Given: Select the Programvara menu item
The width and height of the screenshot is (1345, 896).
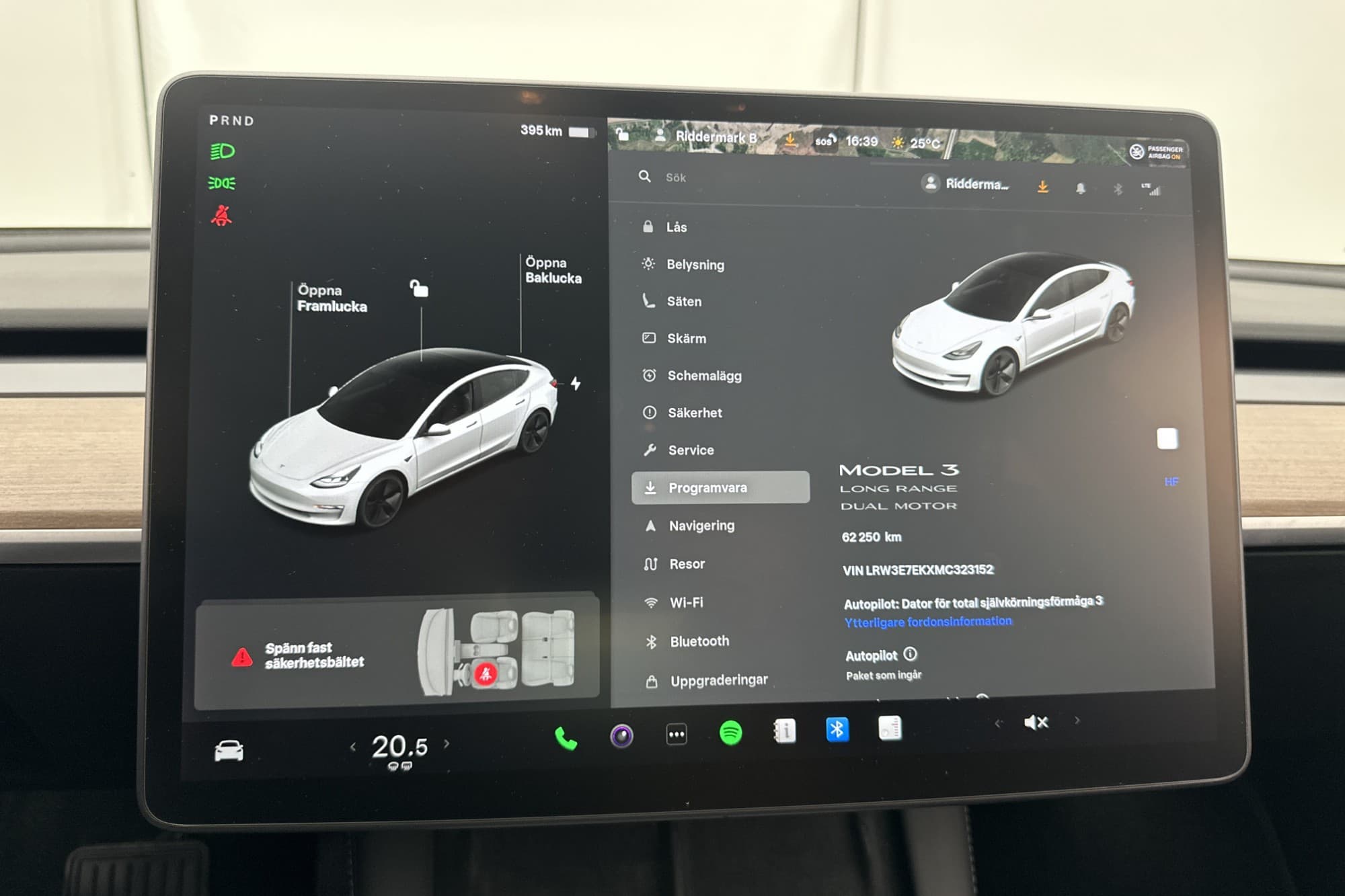Looking at the screenshot, I should pos(720,487).
